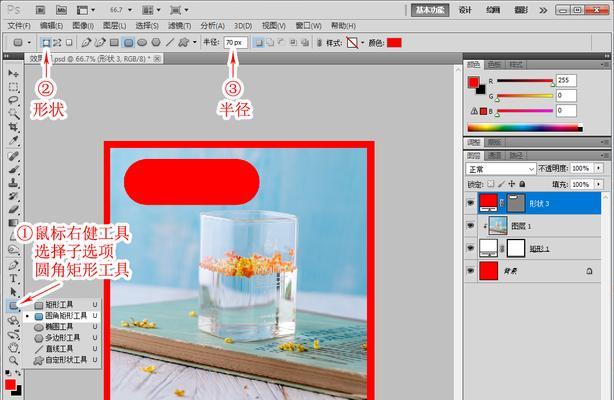Image resolution: width=614 pixels, height=400 pixels.
Task: Open the 填充 fill slider arrow
Action: [x=599, y=184]
